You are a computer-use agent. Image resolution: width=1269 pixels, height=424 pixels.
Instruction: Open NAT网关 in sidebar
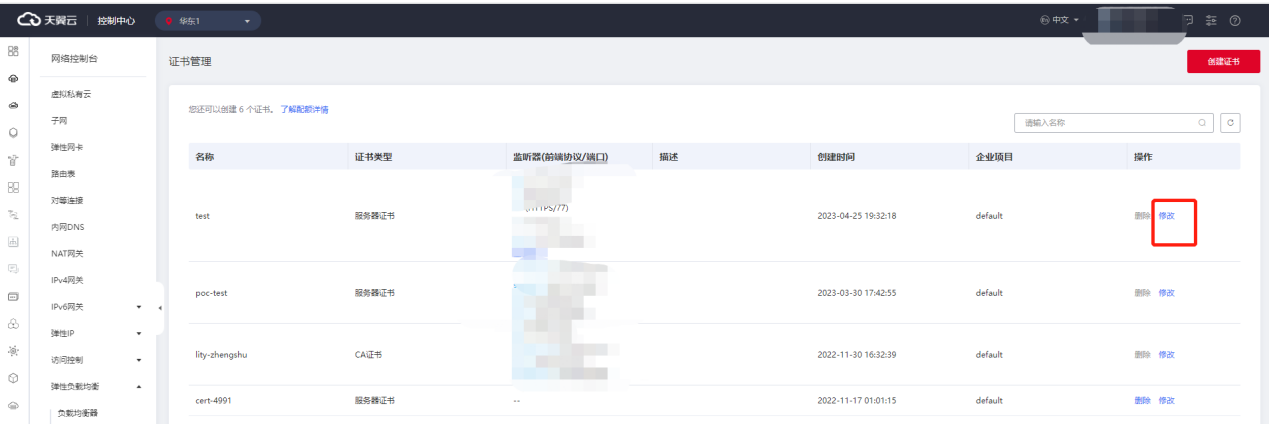pos(68,253)
